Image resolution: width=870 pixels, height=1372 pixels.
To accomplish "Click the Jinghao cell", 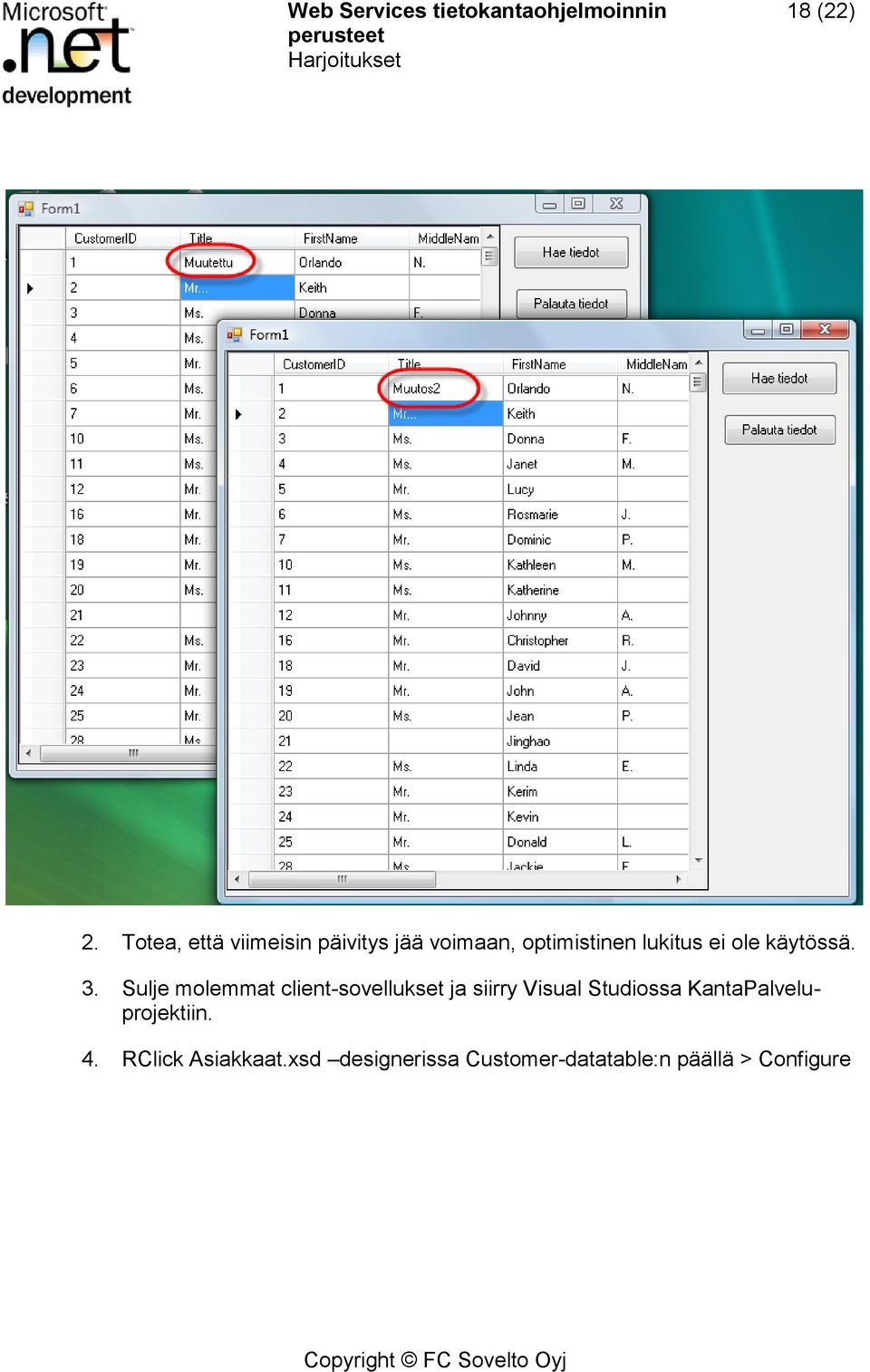I will coord(560,741).
